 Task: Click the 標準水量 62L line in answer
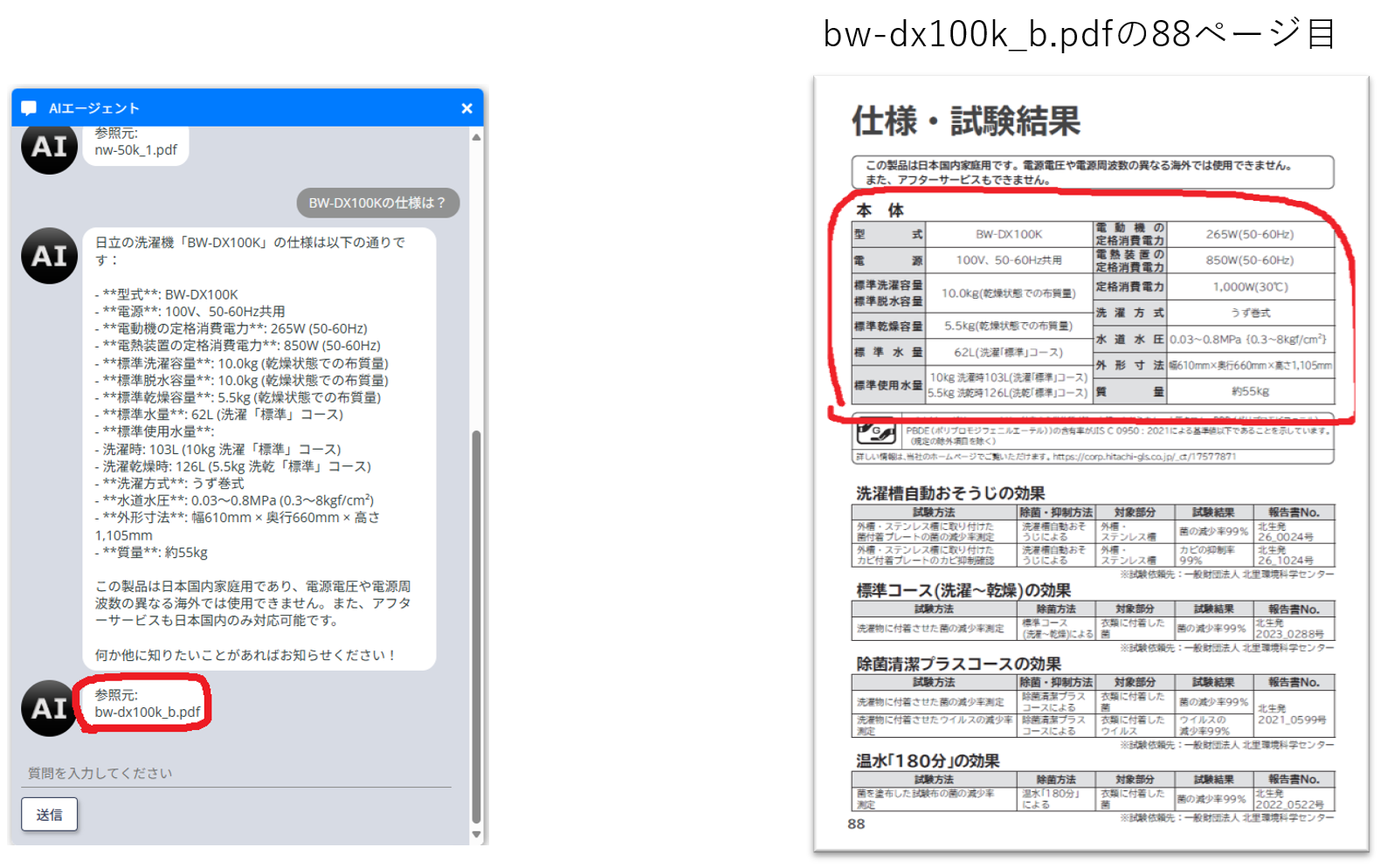pyautogui.click(x=219, y=415)
